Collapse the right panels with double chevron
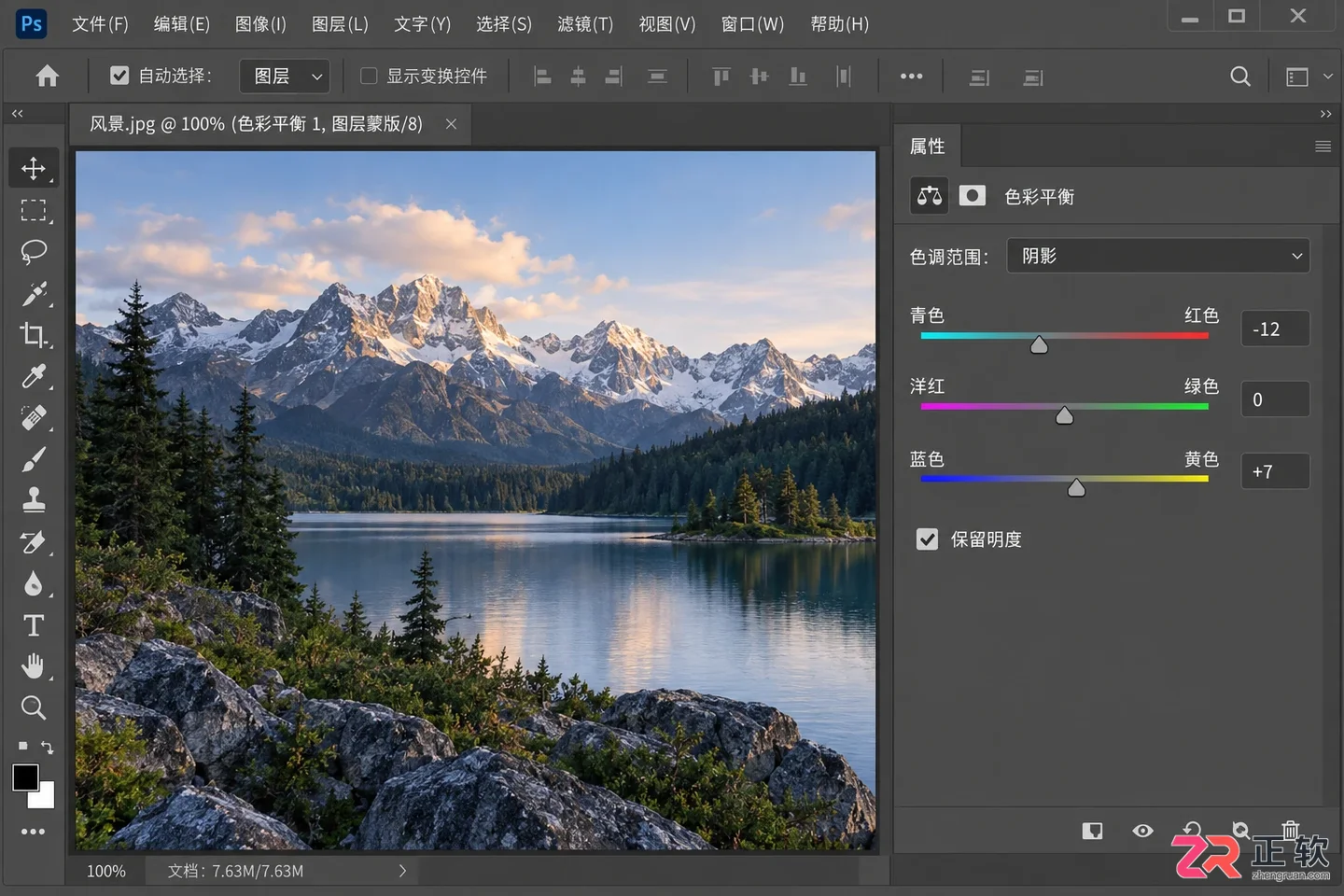 tap(1325, 114)
